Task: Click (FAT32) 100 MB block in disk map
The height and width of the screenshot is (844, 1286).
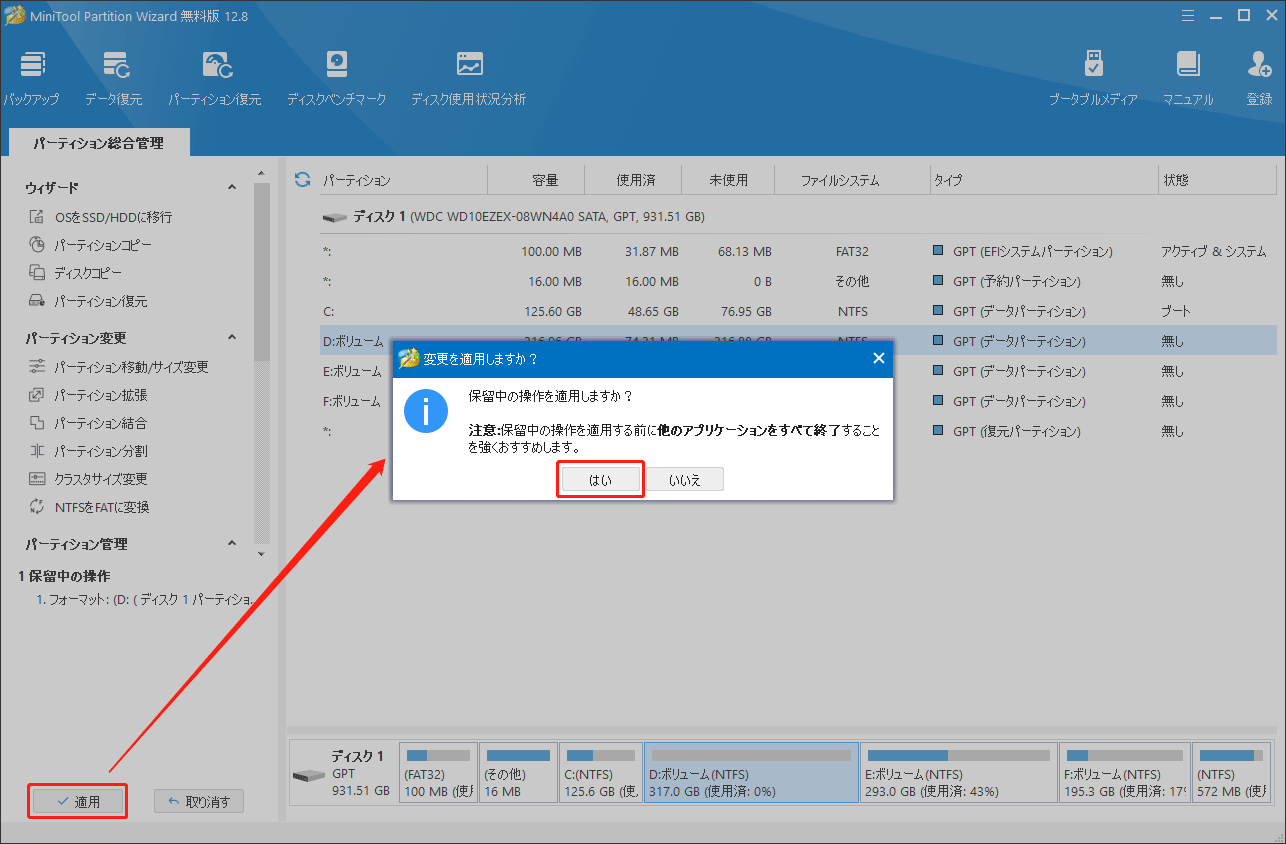Action: [x=438, y=772]
